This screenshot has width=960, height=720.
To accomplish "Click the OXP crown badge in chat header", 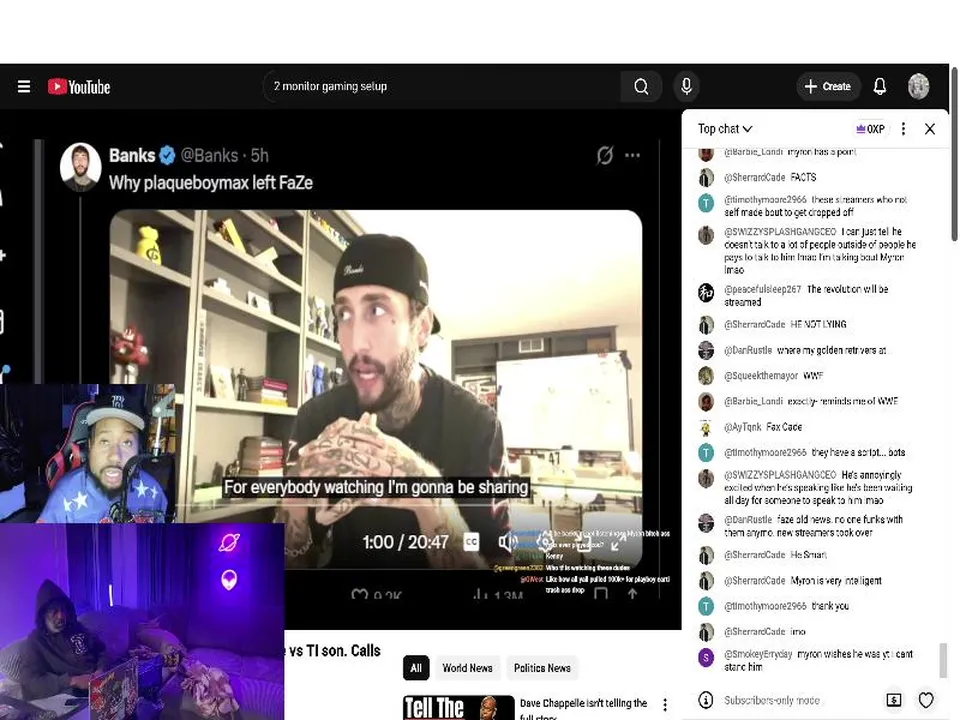I will click(x=870, y=129).
